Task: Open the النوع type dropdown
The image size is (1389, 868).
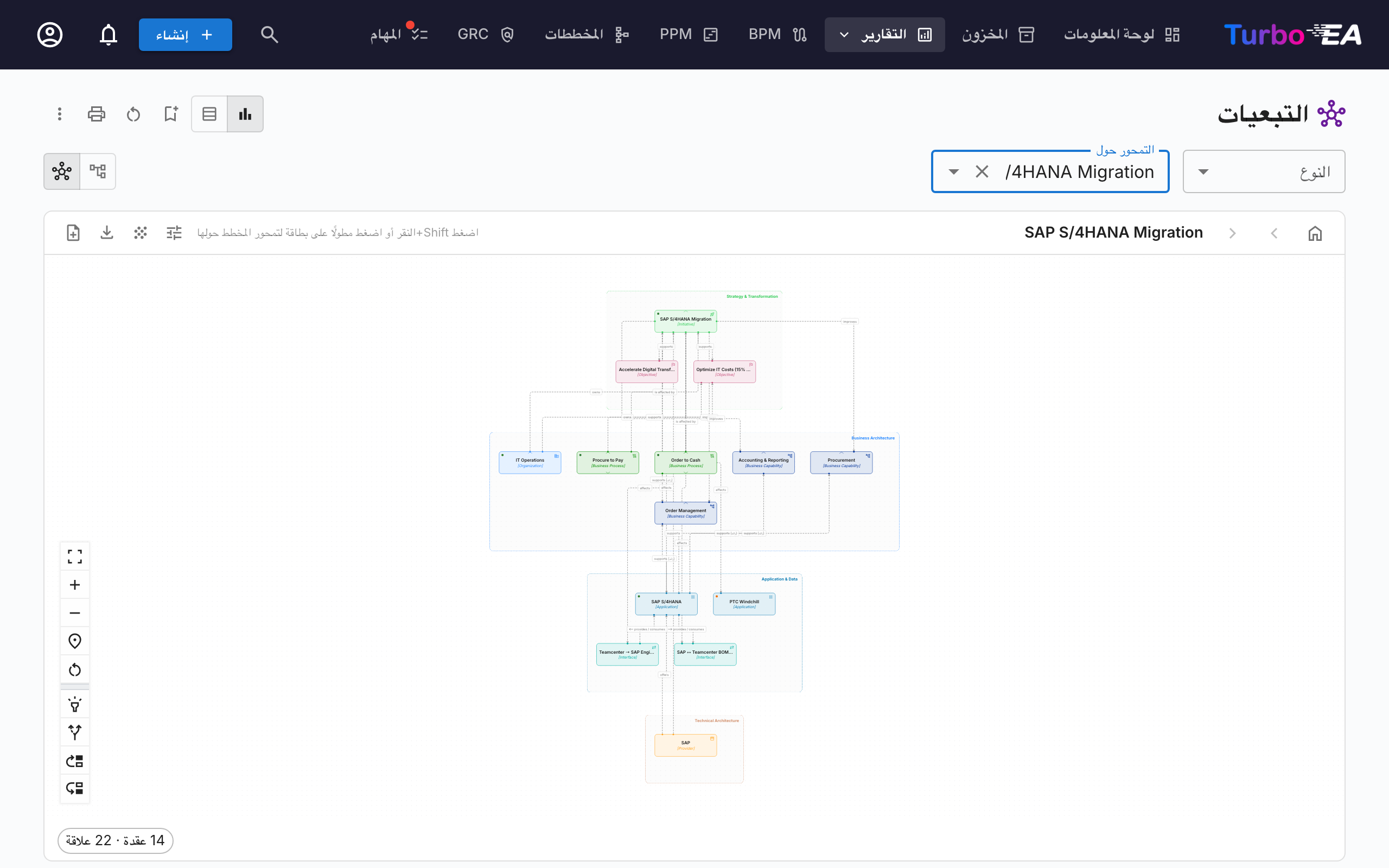Action: 1264,171
